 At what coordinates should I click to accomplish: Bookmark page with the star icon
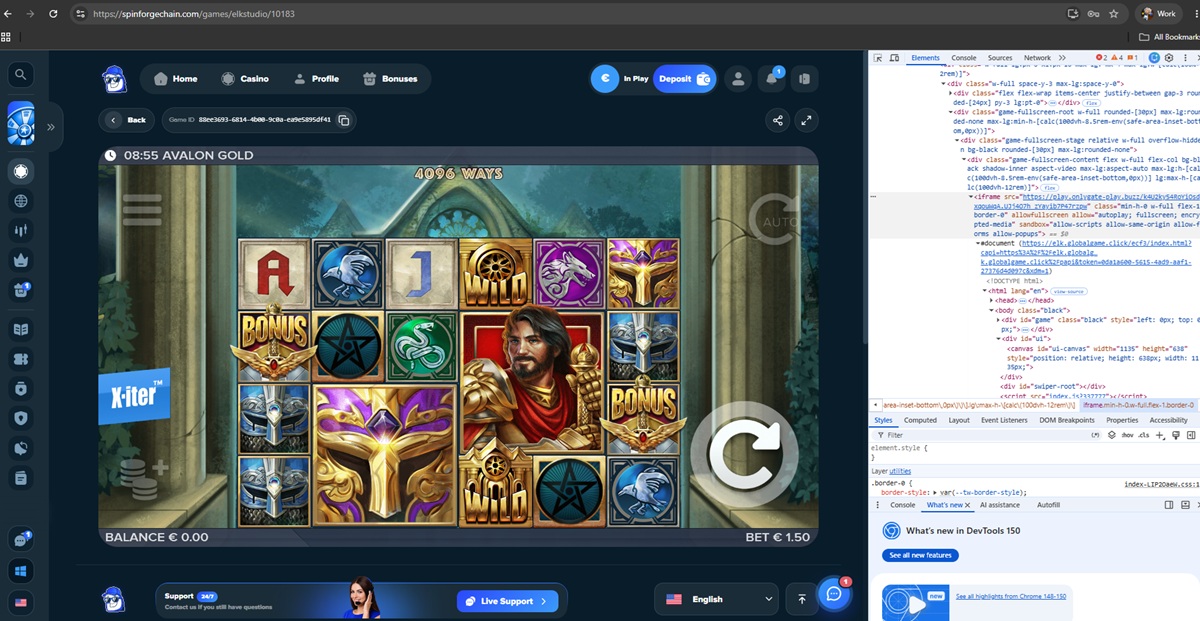click(x=1114, y=14)
